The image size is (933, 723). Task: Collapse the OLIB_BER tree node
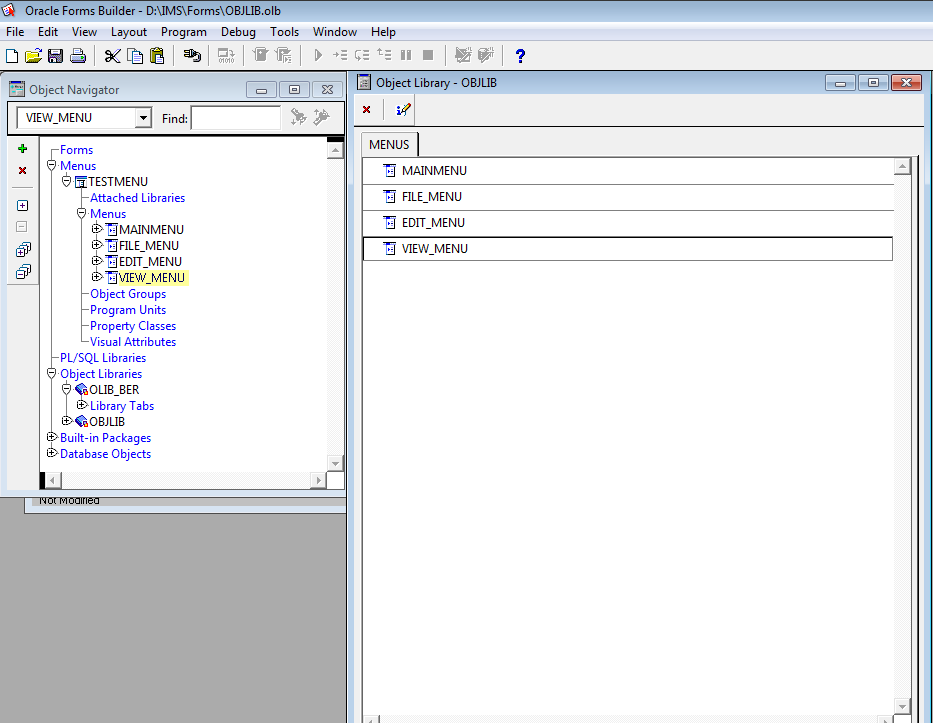coord(67,390)
